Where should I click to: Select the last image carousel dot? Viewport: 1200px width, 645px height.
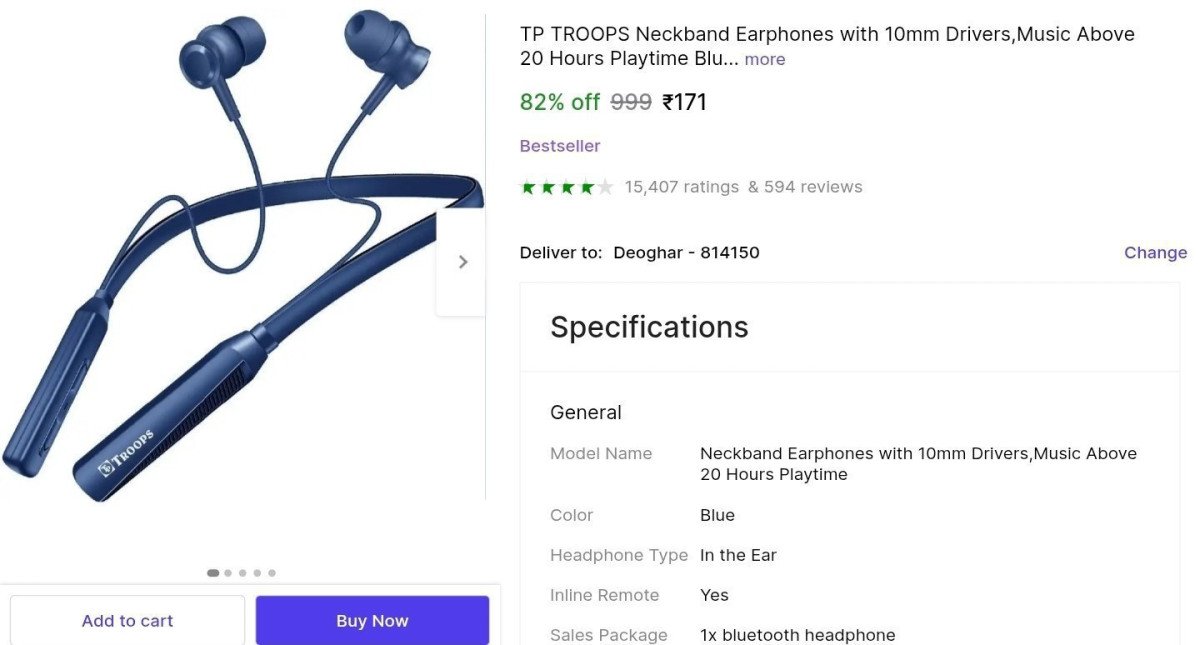coord(272,573)
